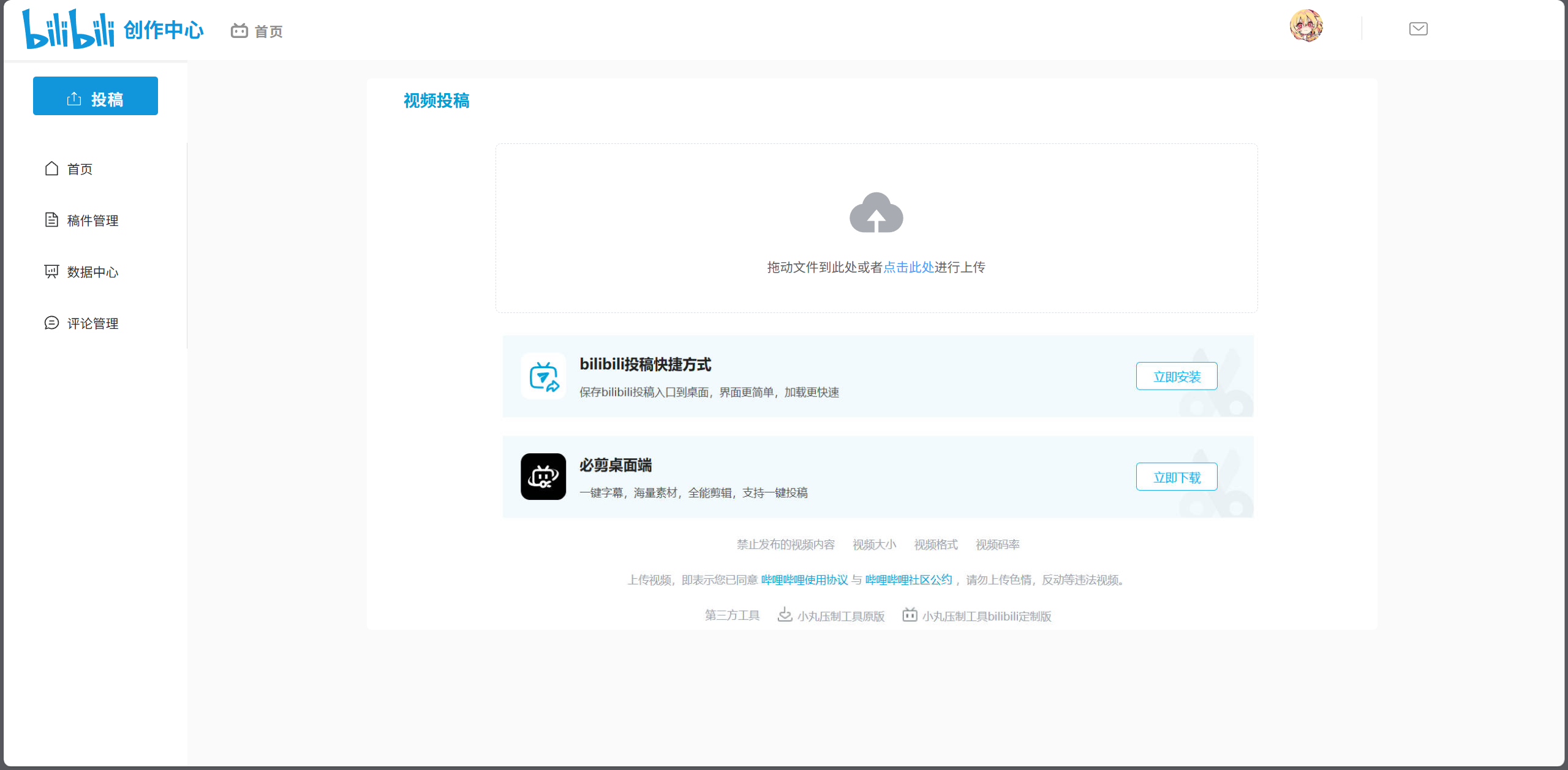1568x770 pixels.
Task: Click the 立即下载 button
Action: click(1176, 477)
